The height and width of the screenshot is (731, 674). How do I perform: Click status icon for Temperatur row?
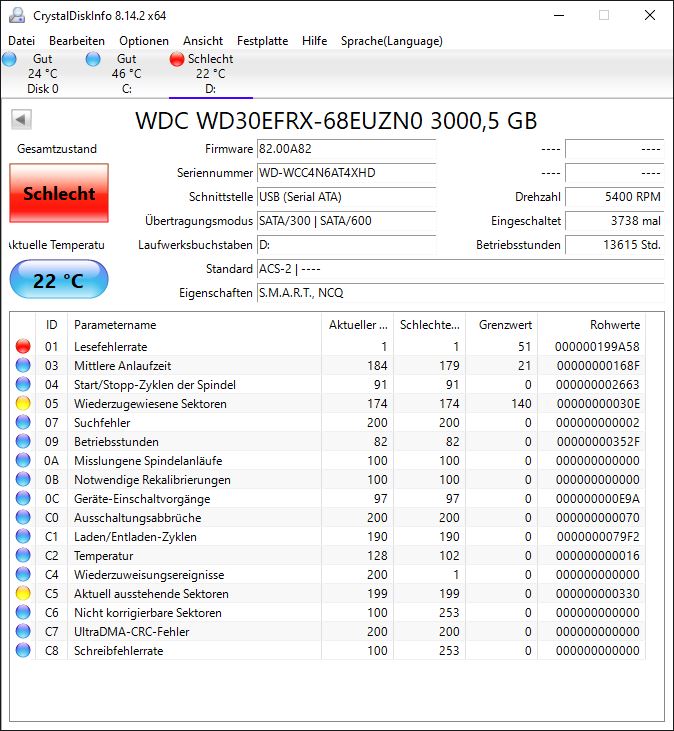point(23,555)
